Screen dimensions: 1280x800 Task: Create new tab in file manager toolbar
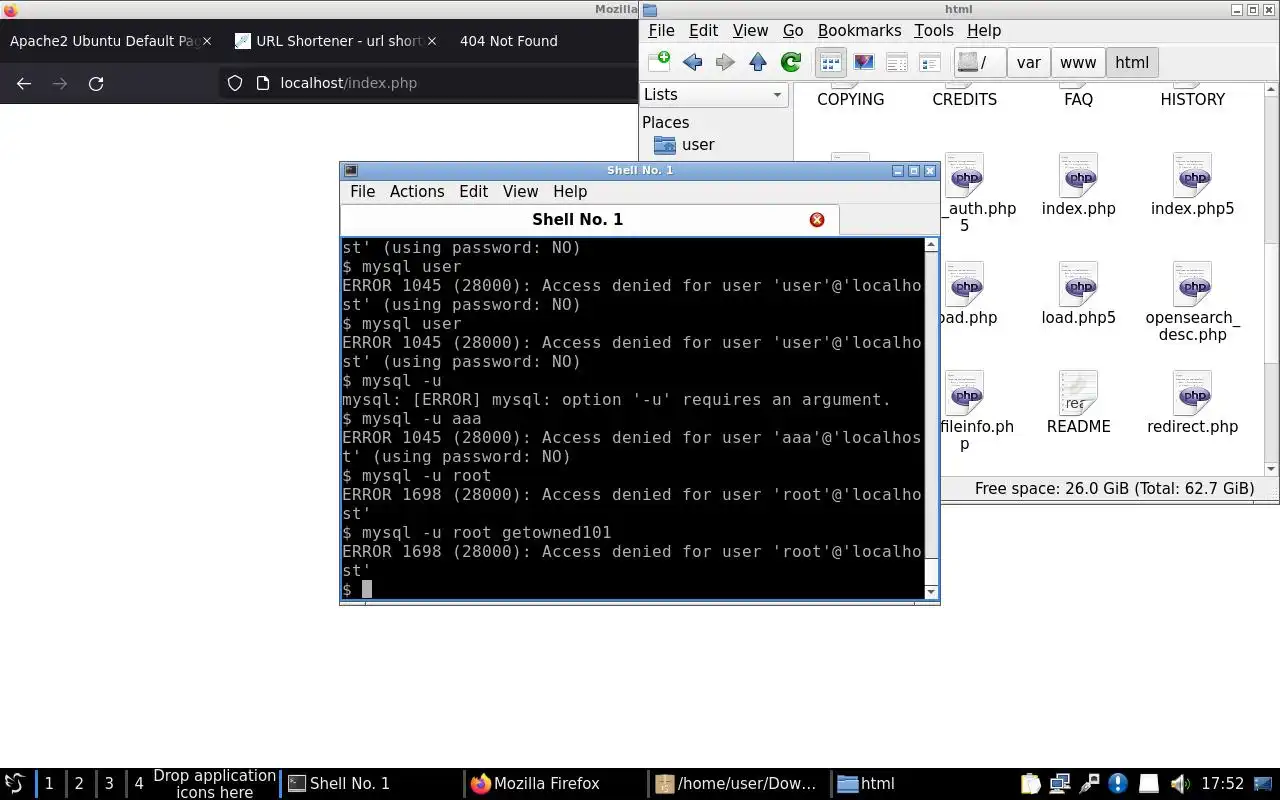point(659,62)
